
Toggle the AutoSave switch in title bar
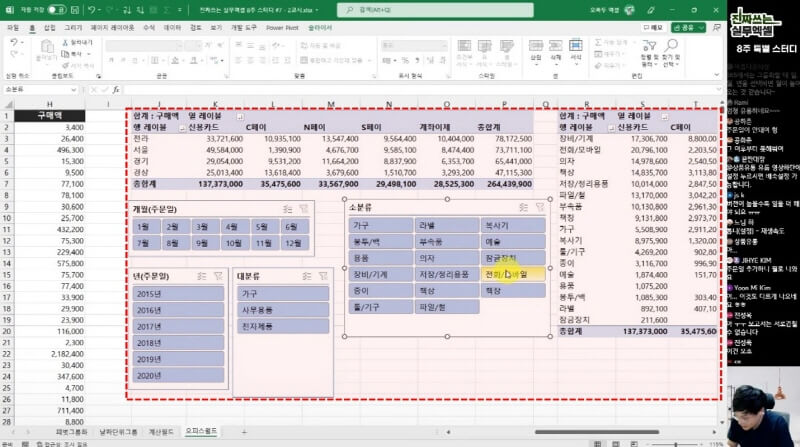[56, 10]
